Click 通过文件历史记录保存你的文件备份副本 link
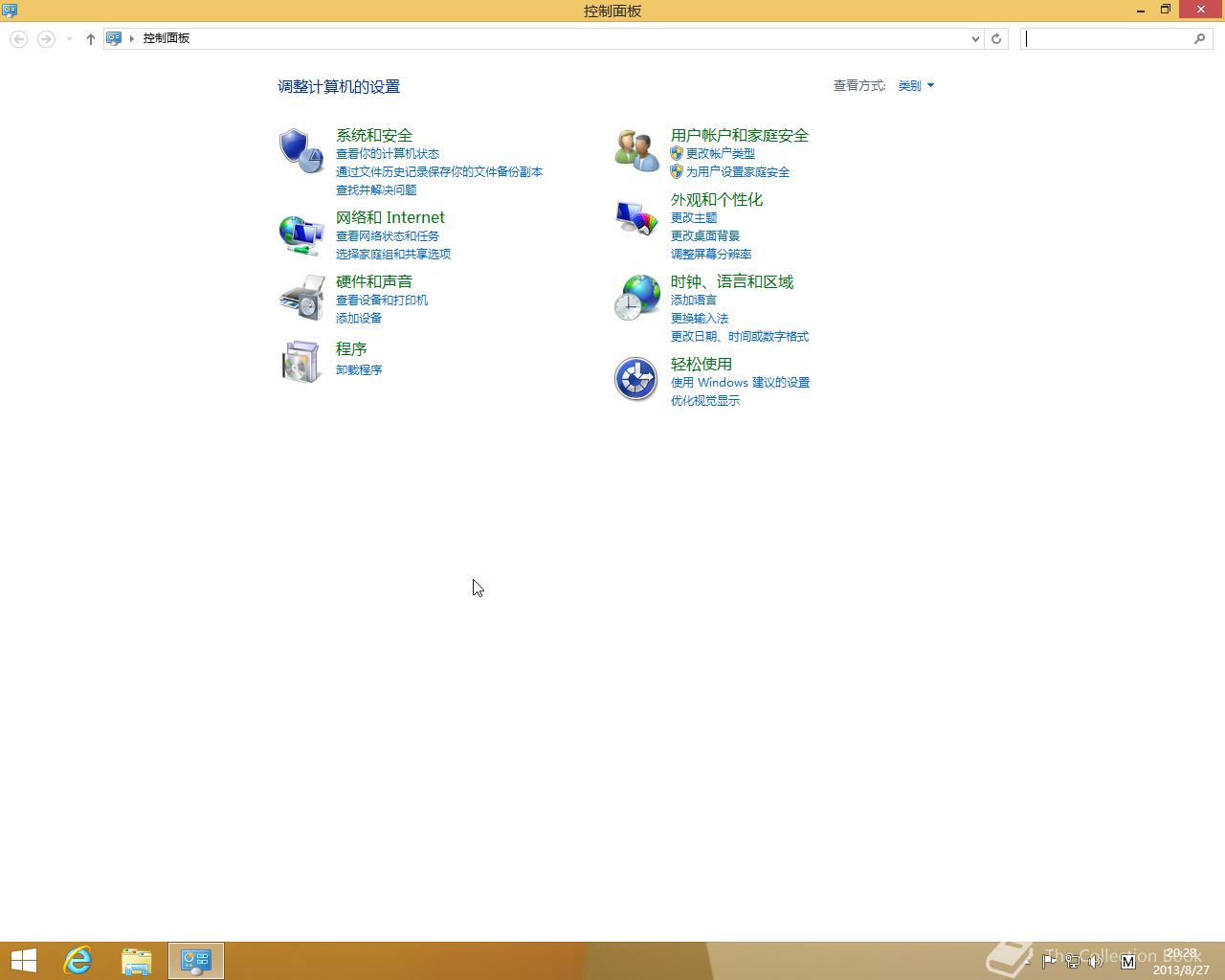 tap(439, 171)
